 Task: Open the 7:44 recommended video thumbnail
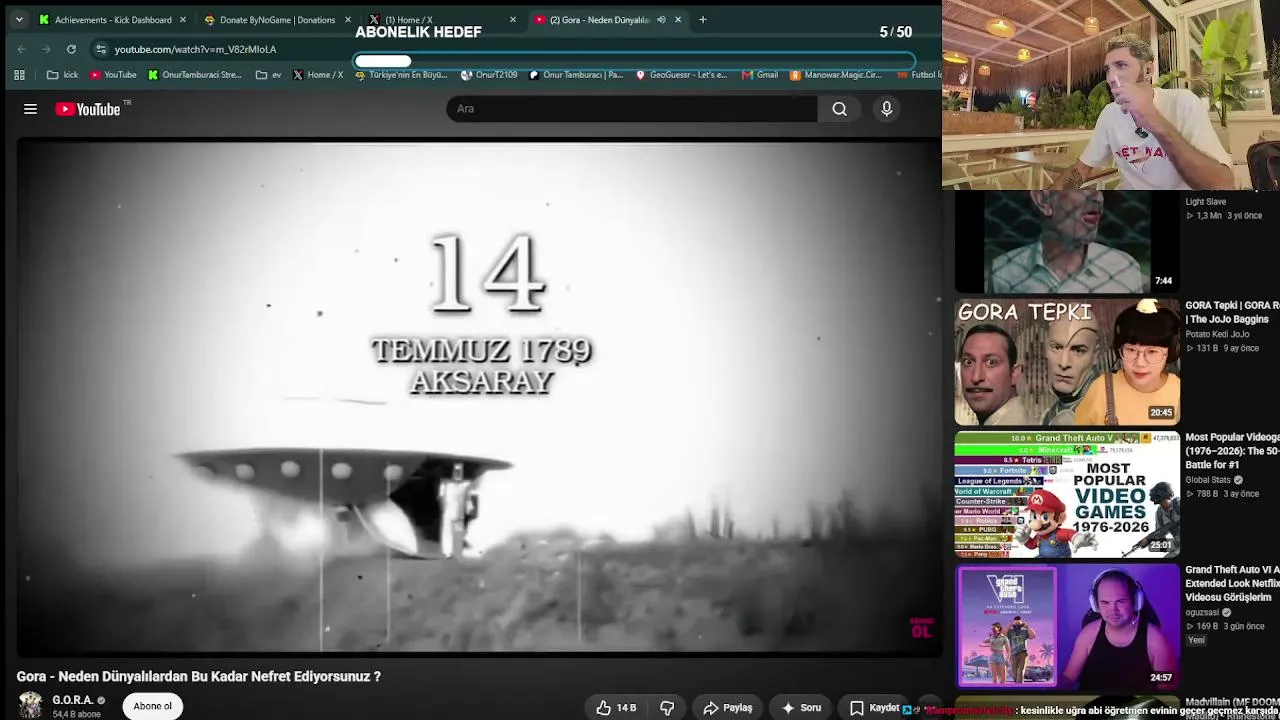click(x=1067, y=241)
